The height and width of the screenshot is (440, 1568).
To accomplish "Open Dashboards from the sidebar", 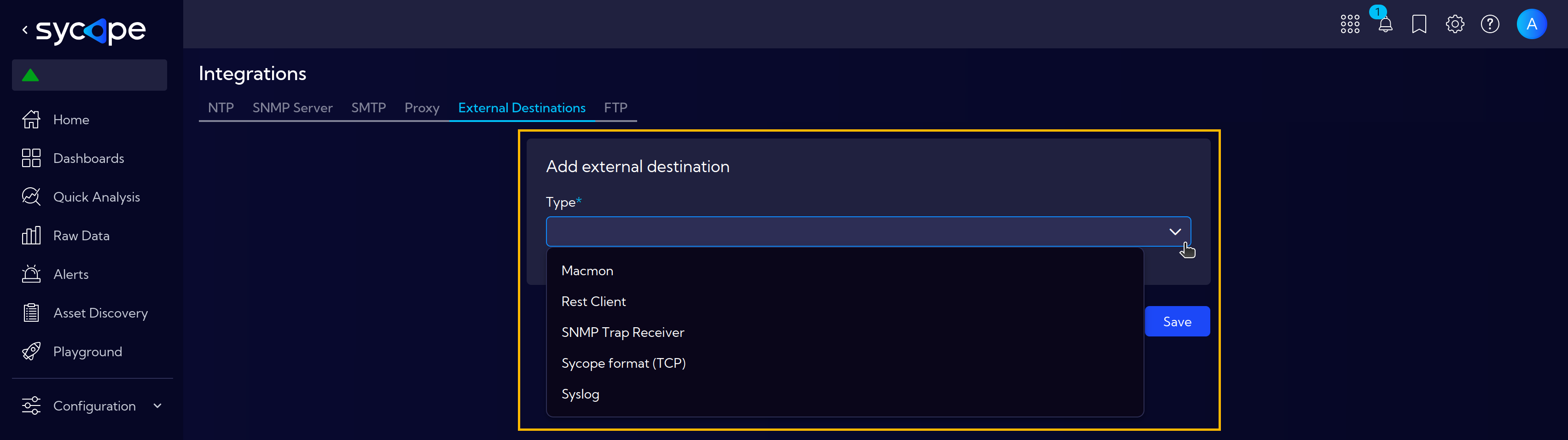I will [x=89, y=158].
